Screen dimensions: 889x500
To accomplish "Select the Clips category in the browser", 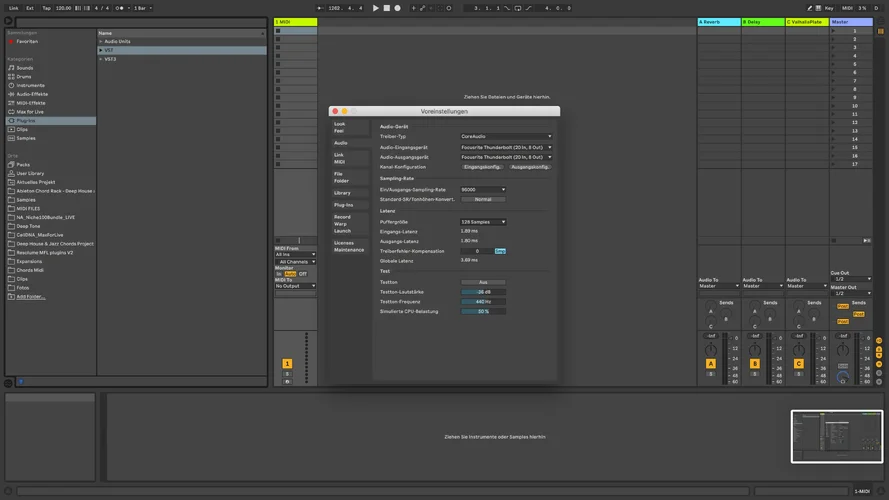I will [22, 129].
